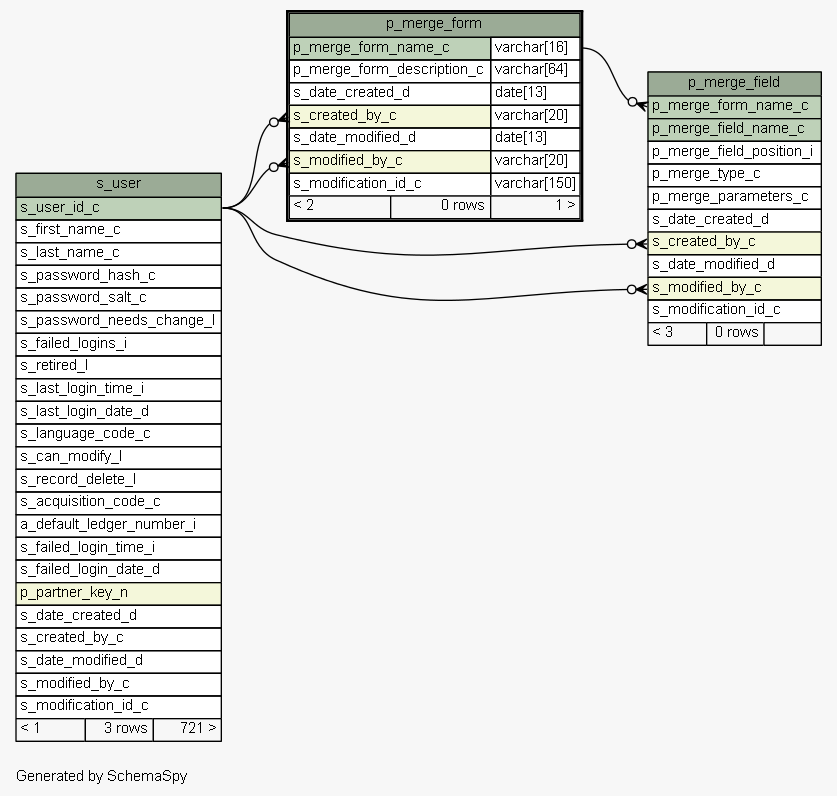Click the varchar[150] type cell
The height and width of the screenshot is (796, 837).
click(535, 183)
